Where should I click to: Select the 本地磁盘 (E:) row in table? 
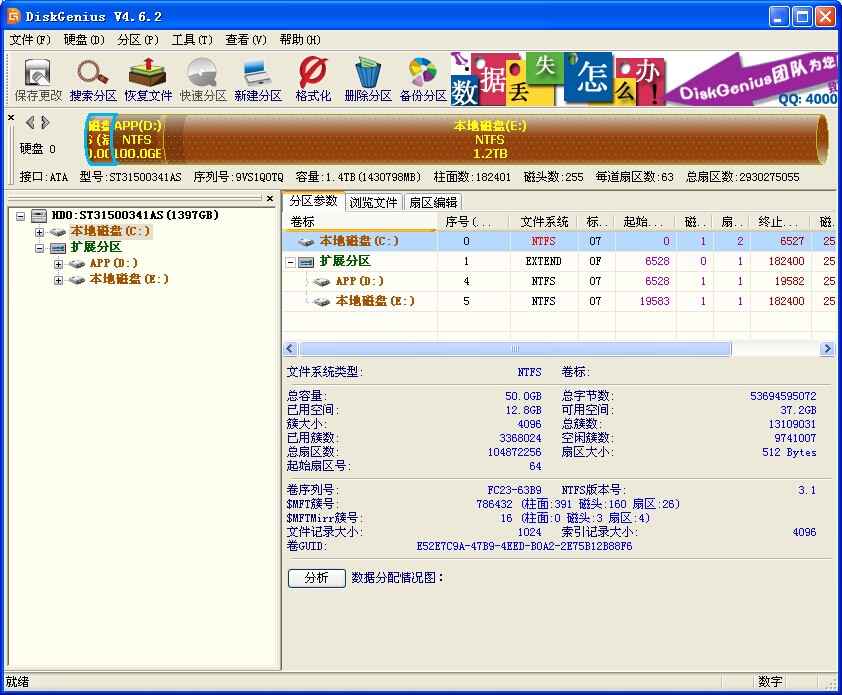(559, 301)
